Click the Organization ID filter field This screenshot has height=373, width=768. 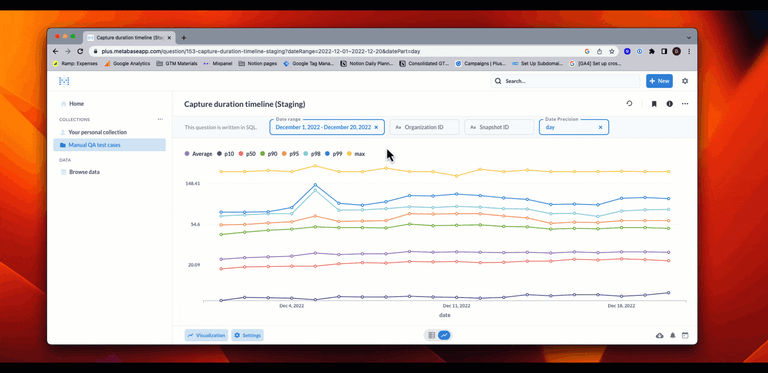click(424, 127)
